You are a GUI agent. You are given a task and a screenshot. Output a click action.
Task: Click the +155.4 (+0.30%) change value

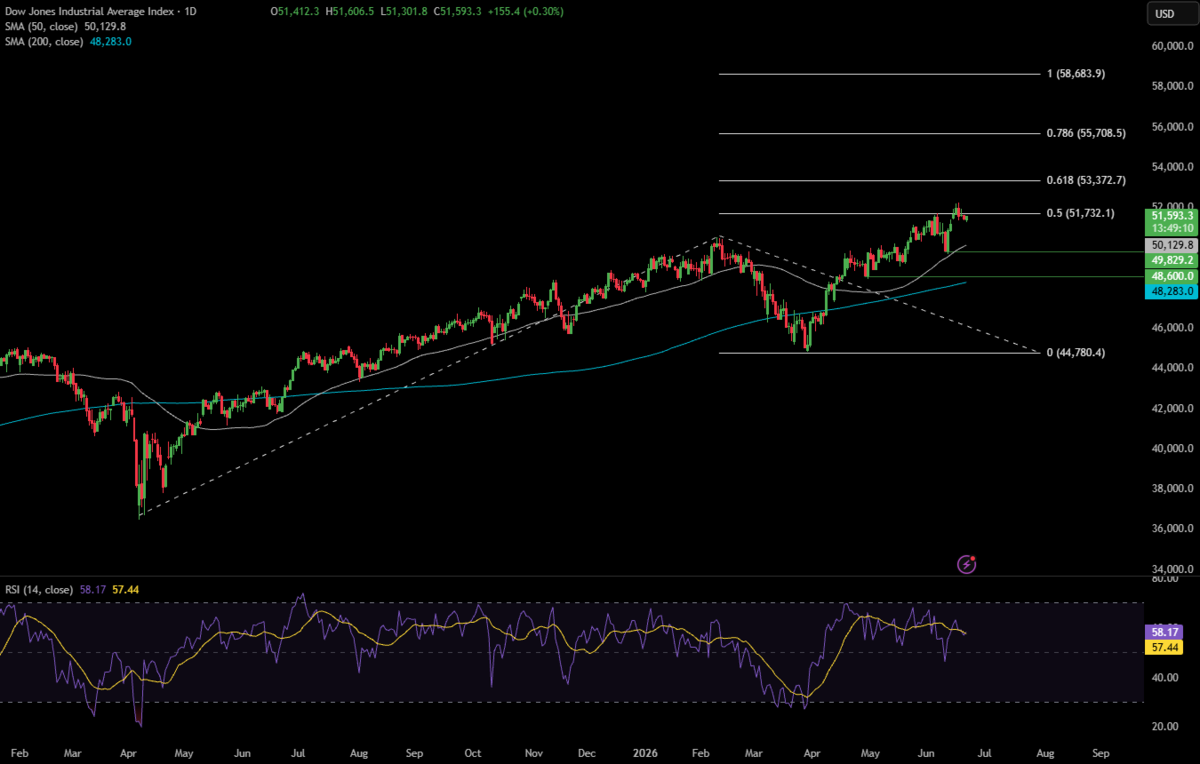tap(525, 11)
